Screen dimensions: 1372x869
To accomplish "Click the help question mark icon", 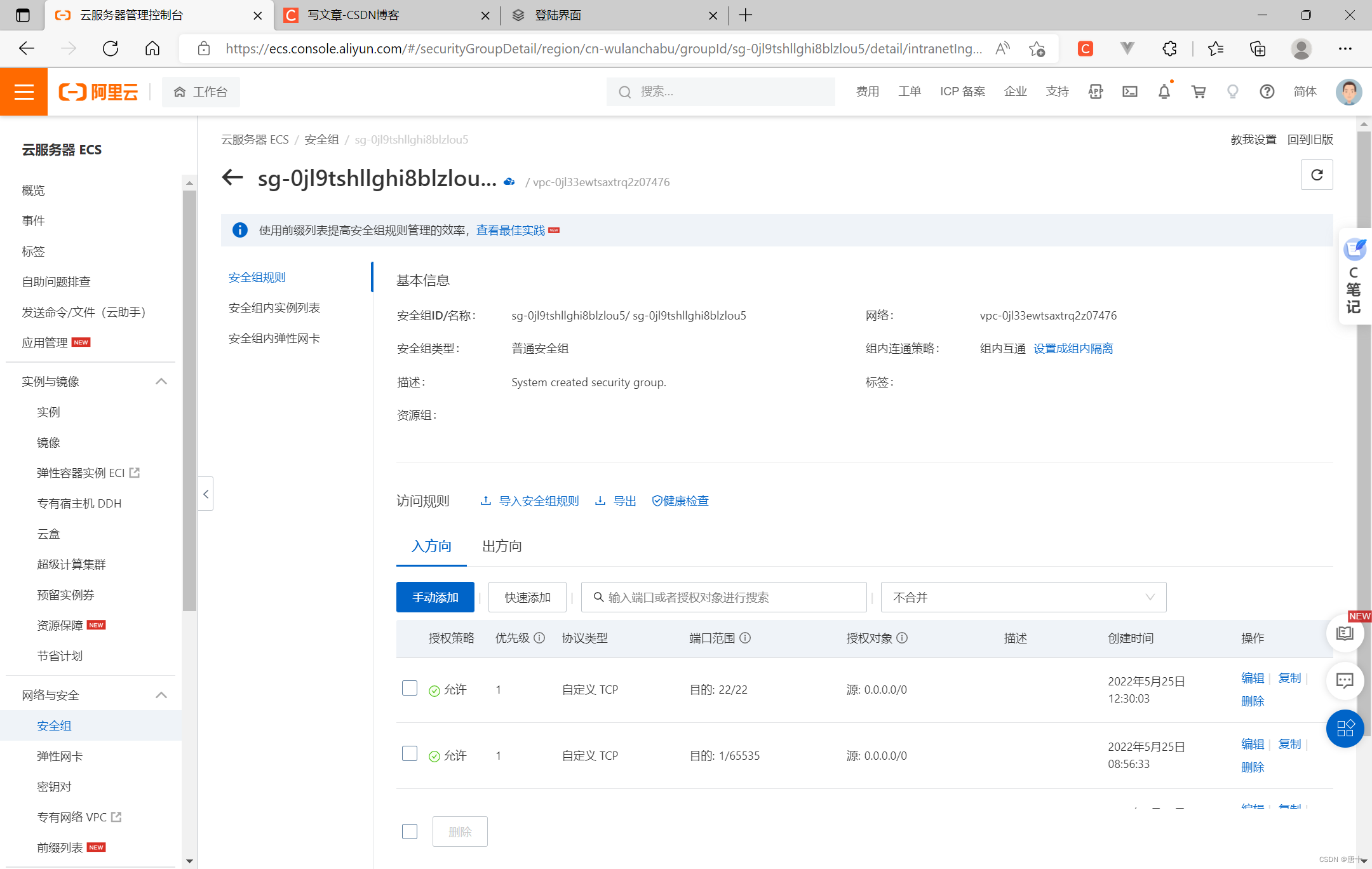I will pos(1267,91).
